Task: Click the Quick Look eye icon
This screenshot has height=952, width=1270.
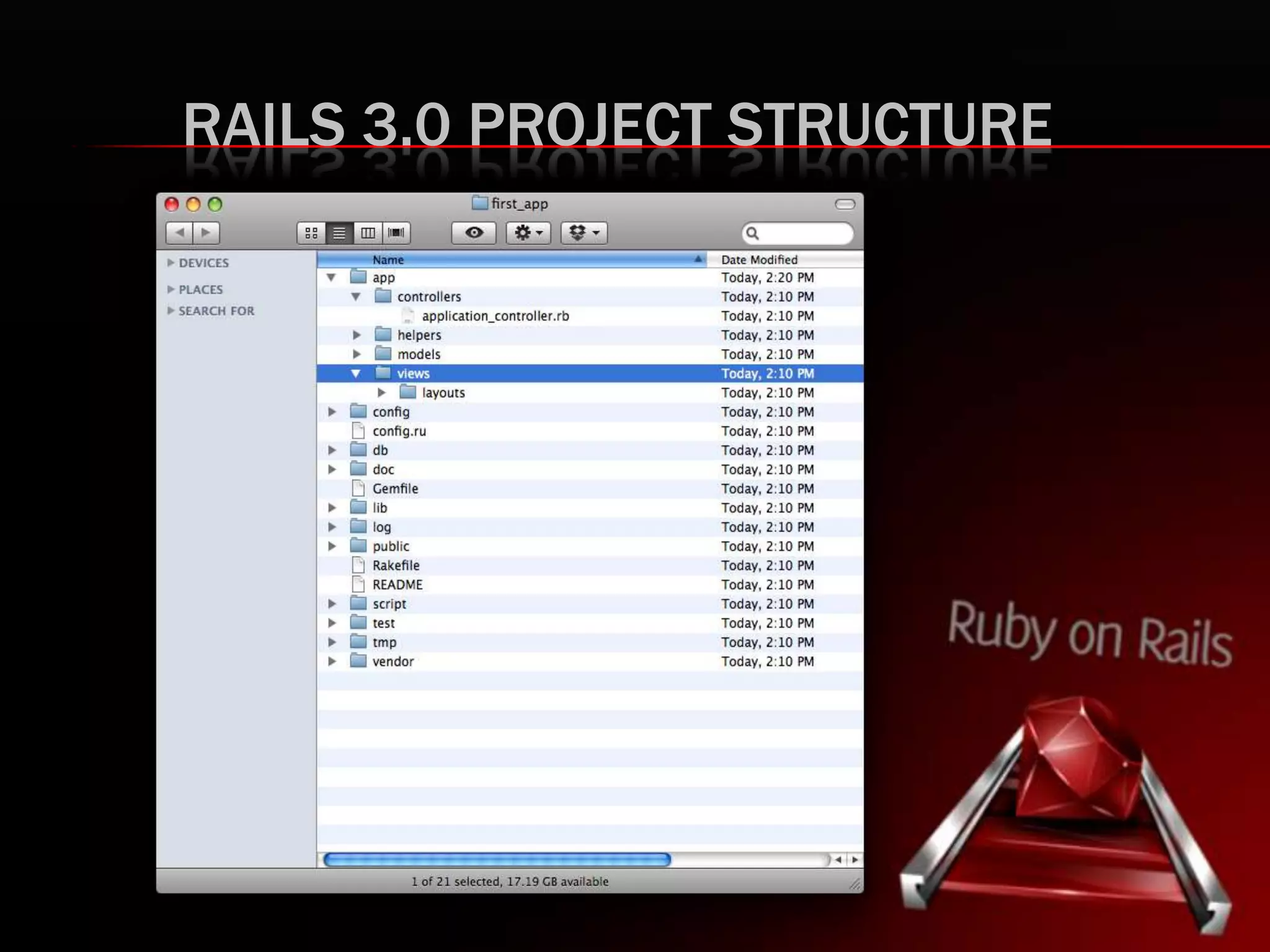Action: 474,233
